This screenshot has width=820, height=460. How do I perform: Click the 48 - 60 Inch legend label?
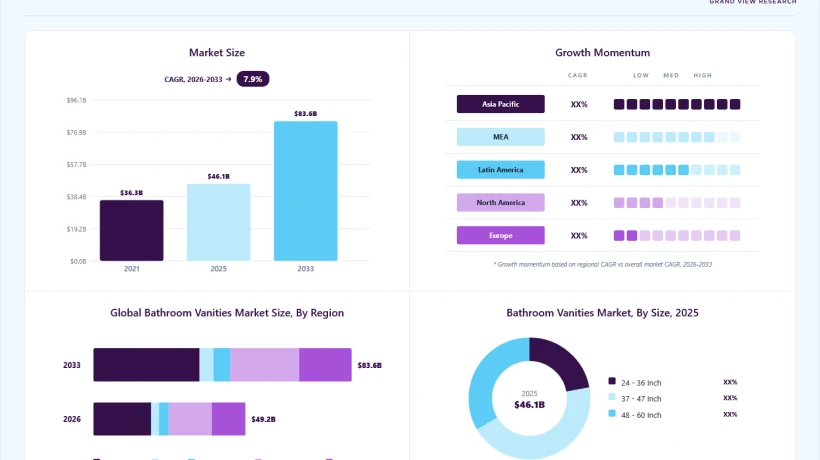coord(641,415)
